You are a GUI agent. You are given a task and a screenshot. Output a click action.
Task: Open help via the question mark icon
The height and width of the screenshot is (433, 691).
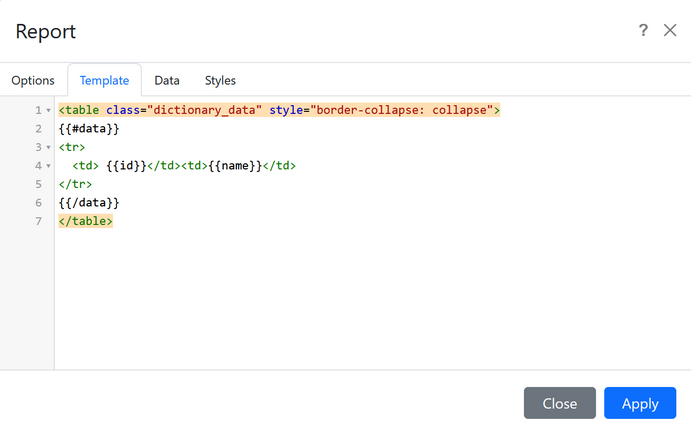[644, 31]
